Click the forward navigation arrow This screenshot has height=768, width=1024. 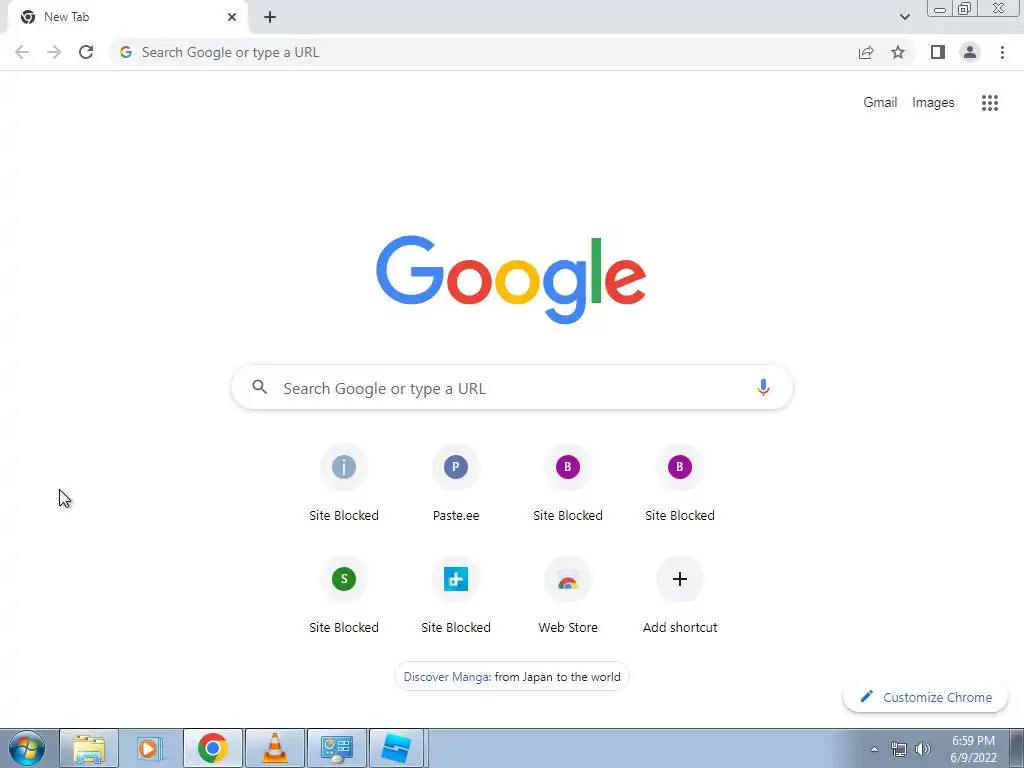coord(54,52)
